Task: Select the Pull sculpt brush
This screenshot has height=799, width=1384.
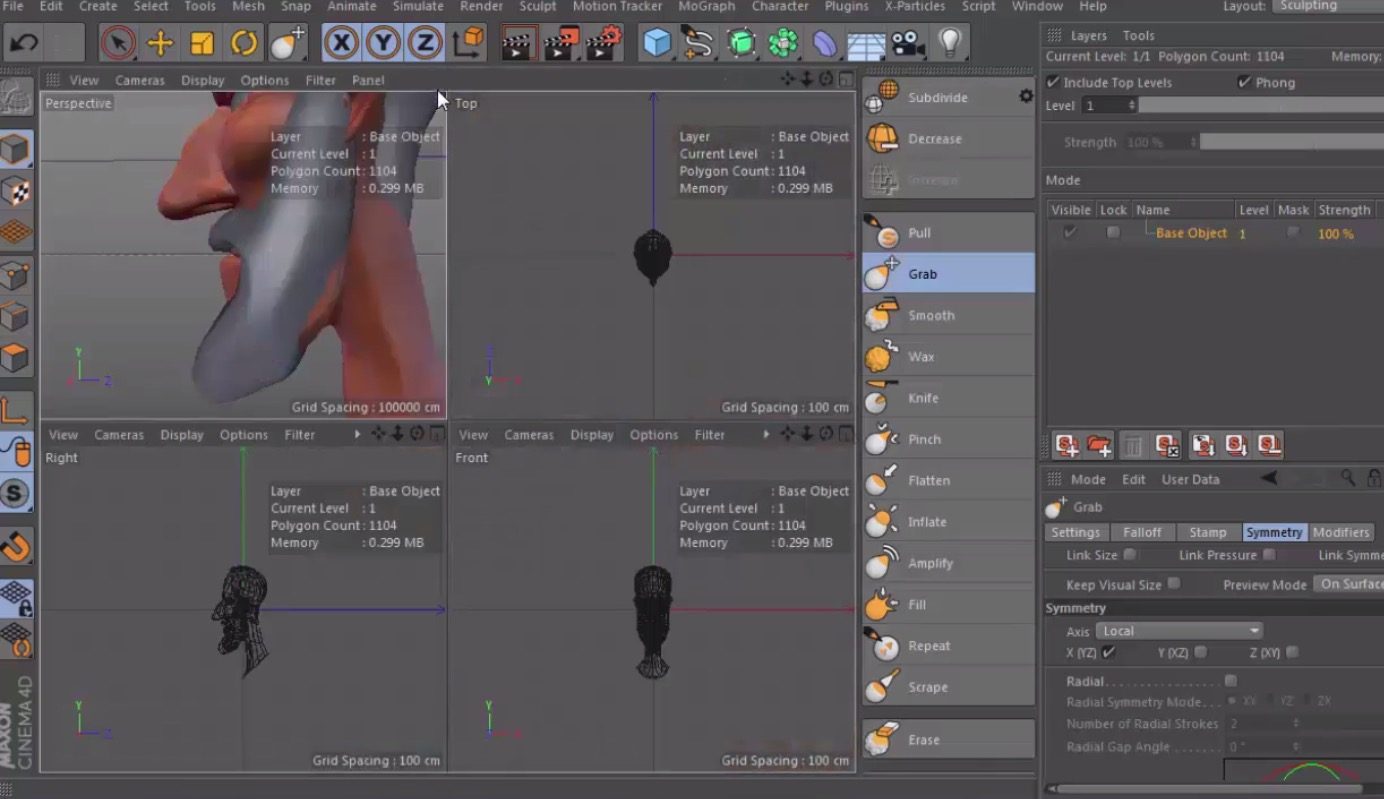Action: pos(948,233)
